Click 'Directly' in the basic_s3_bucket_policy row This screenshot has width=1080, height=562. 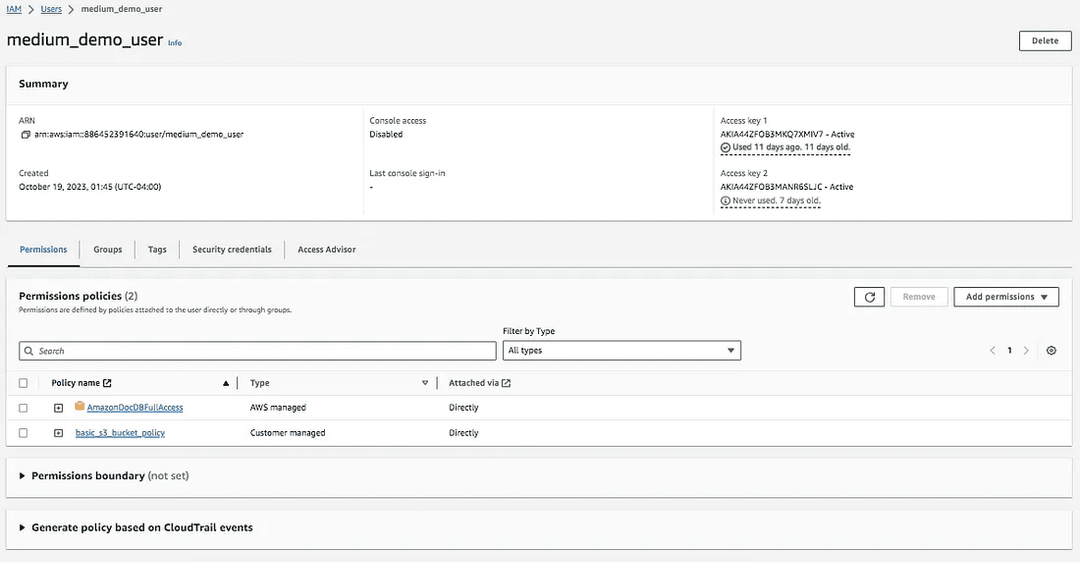click(464, 433)
